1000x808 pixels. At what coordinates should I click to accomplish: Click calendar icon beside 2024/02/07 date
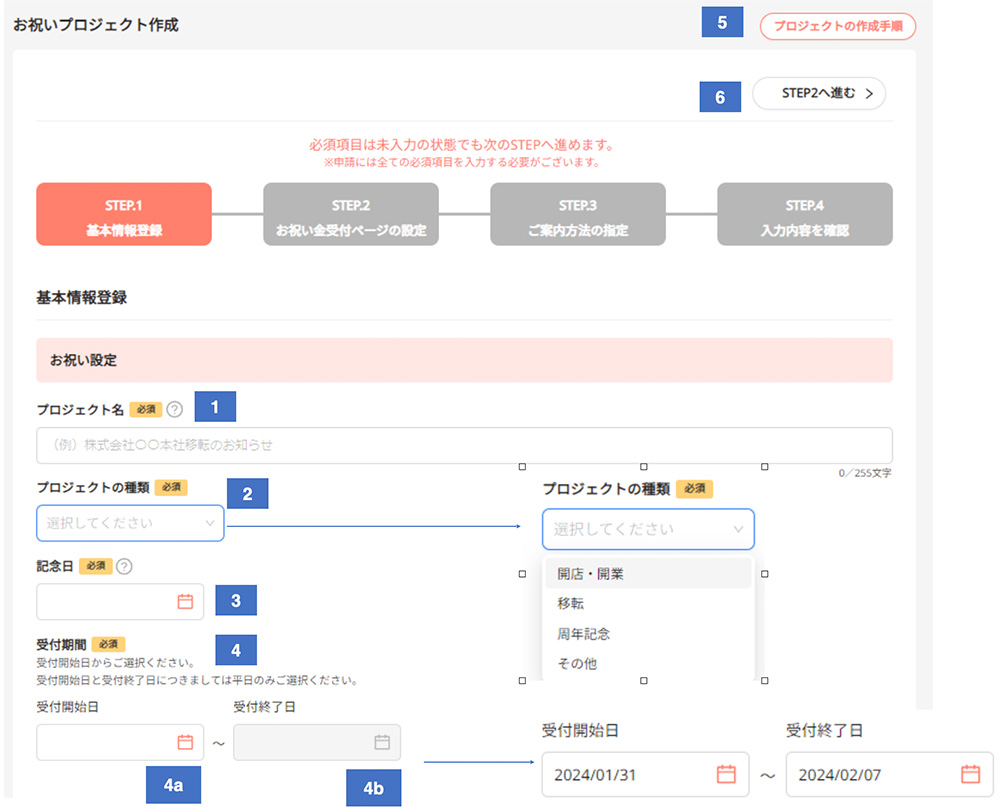(x=970, y=774)
